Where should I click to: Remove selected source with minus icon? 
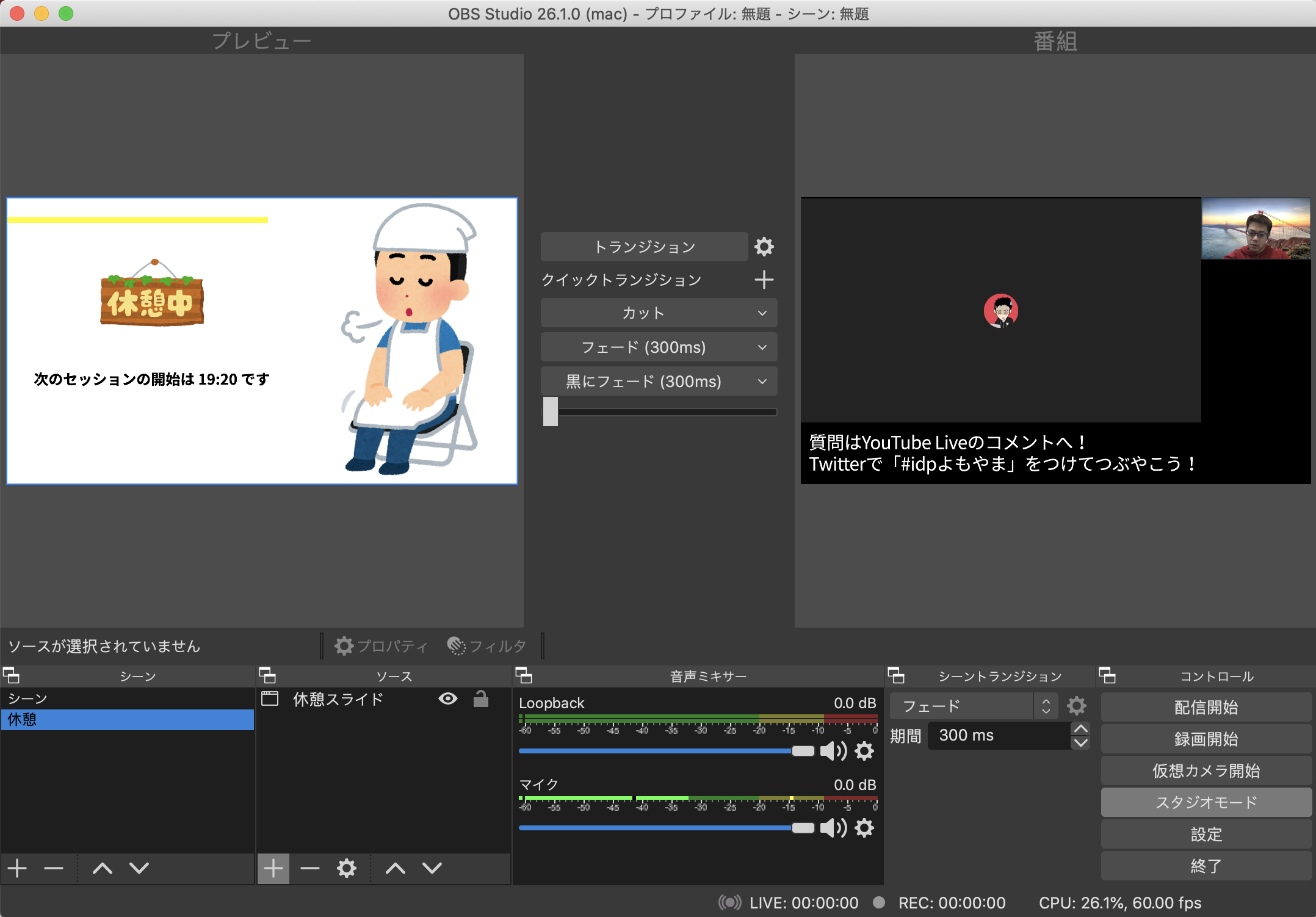pos(310,868)
